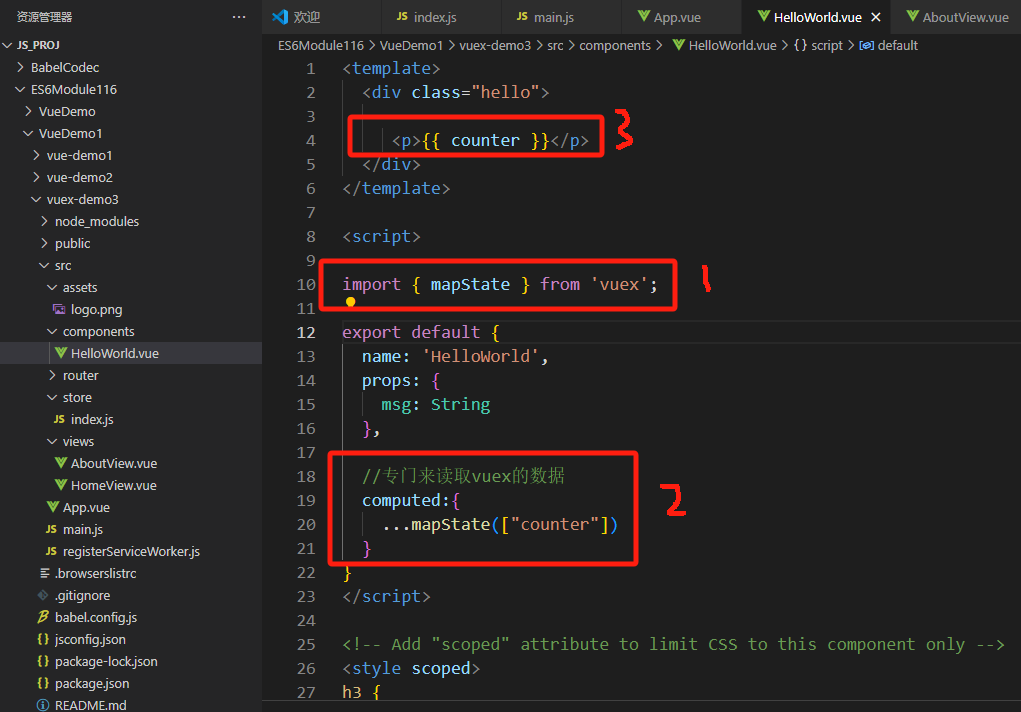Expand the router folder
Image resolution: width=1021 pixels, height=712 pixels.
coord(52,375)
